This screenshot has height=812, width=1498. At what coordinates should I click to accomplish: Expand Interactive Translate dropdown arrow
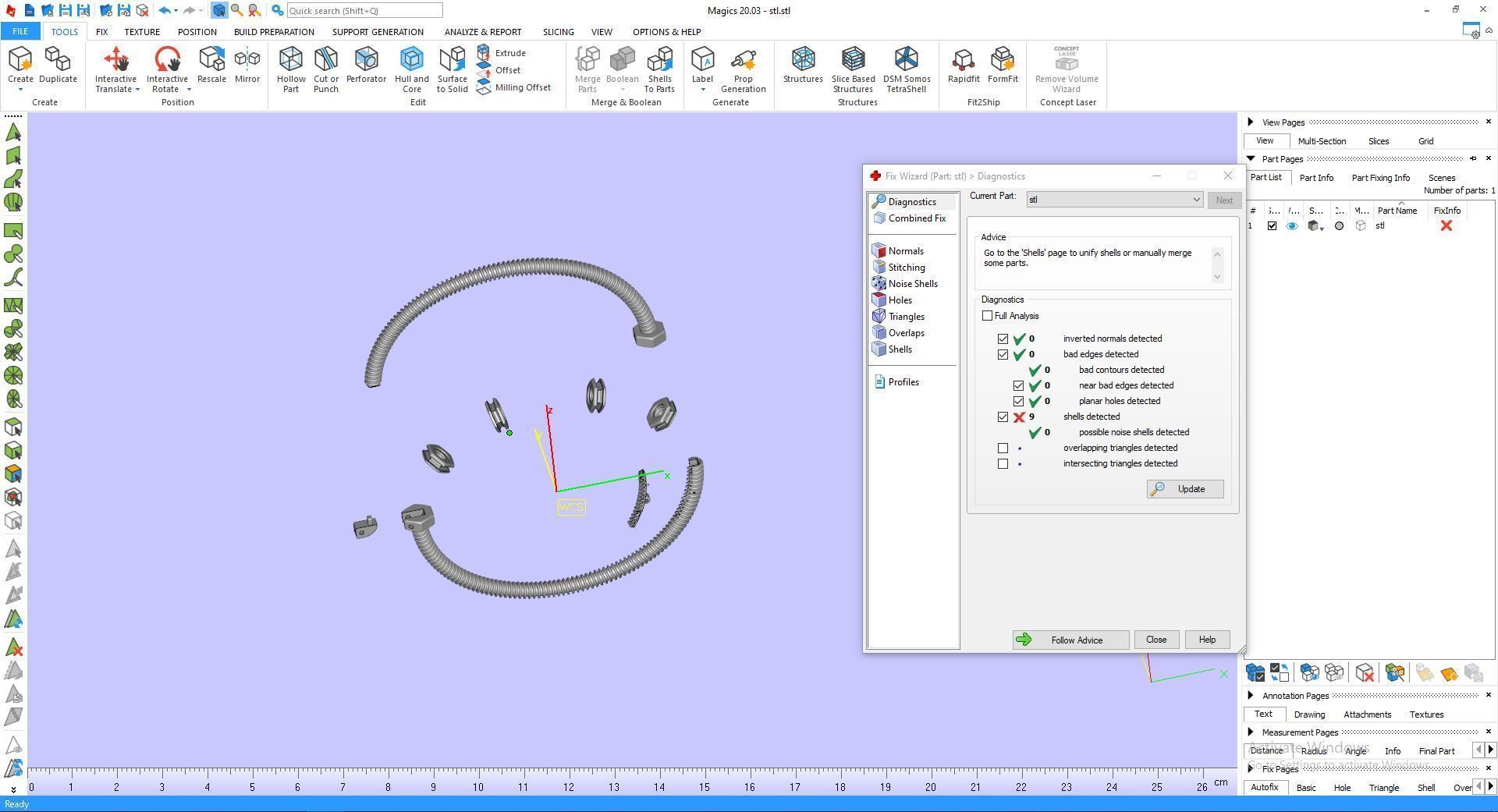137,90
